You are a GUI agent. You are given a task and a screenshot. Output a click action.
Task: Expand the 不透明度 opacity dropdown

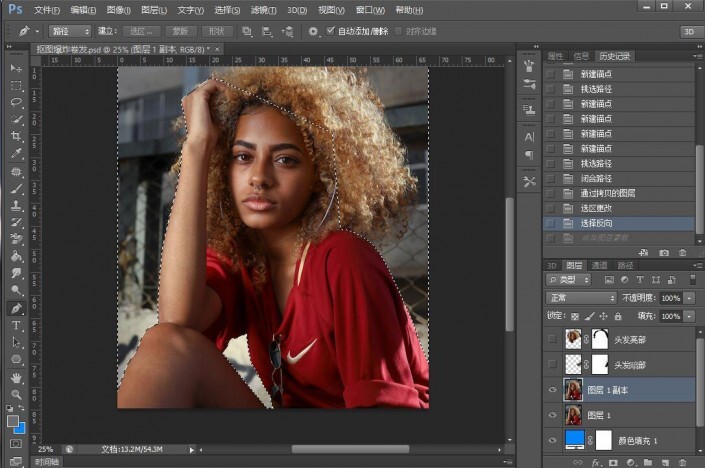pyautogui.click(x=689, y=298)
